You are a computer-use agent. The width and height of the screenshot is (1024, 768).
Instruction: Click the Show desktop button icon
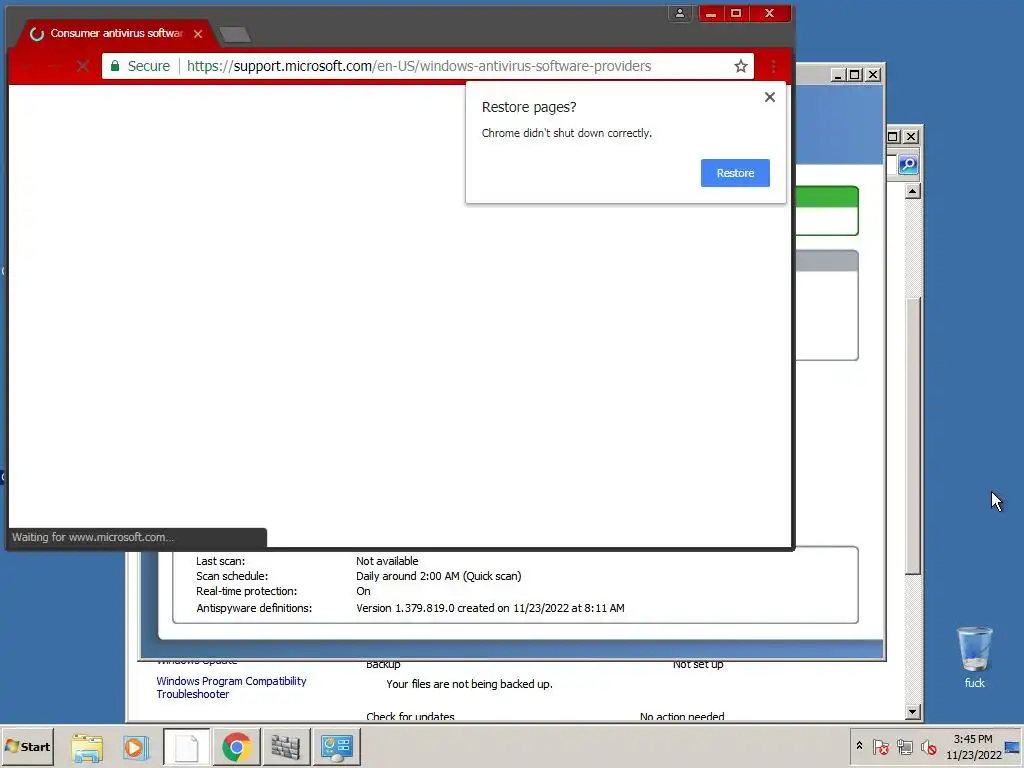1012,747
